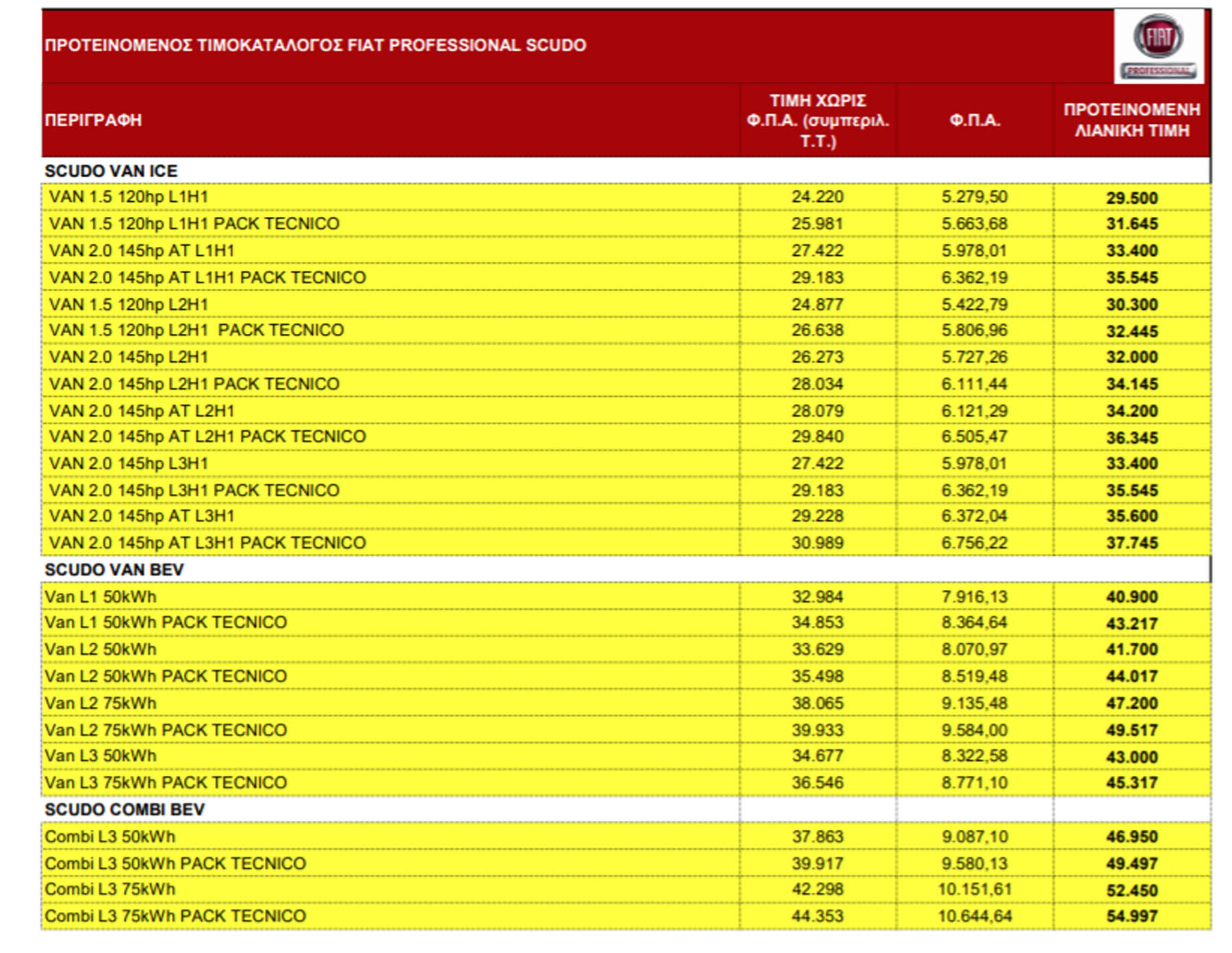Click the retail price 29.500 cell
The width and height of the screenshot is (1232, 953).
point(1131,198)
